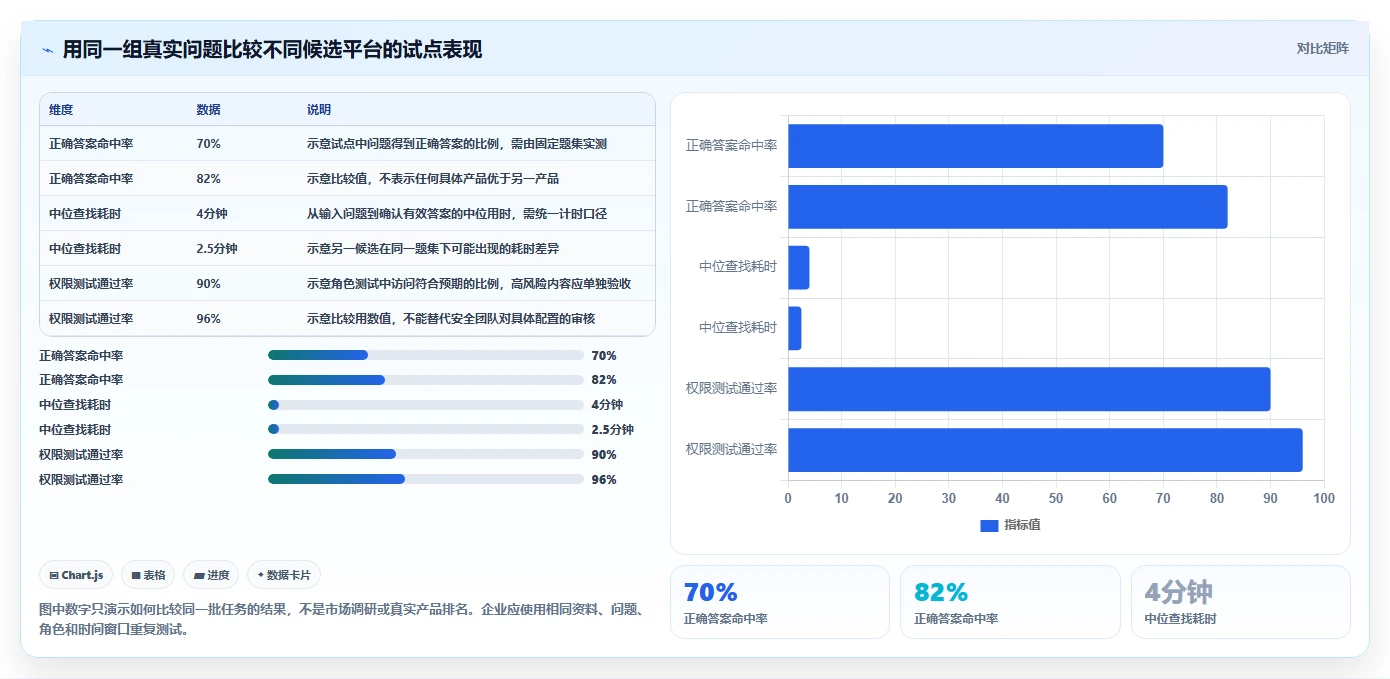Viewport: 1390px width, 679px height.
Task: Click the 维度 column header
Action: [x=61, y=110]
